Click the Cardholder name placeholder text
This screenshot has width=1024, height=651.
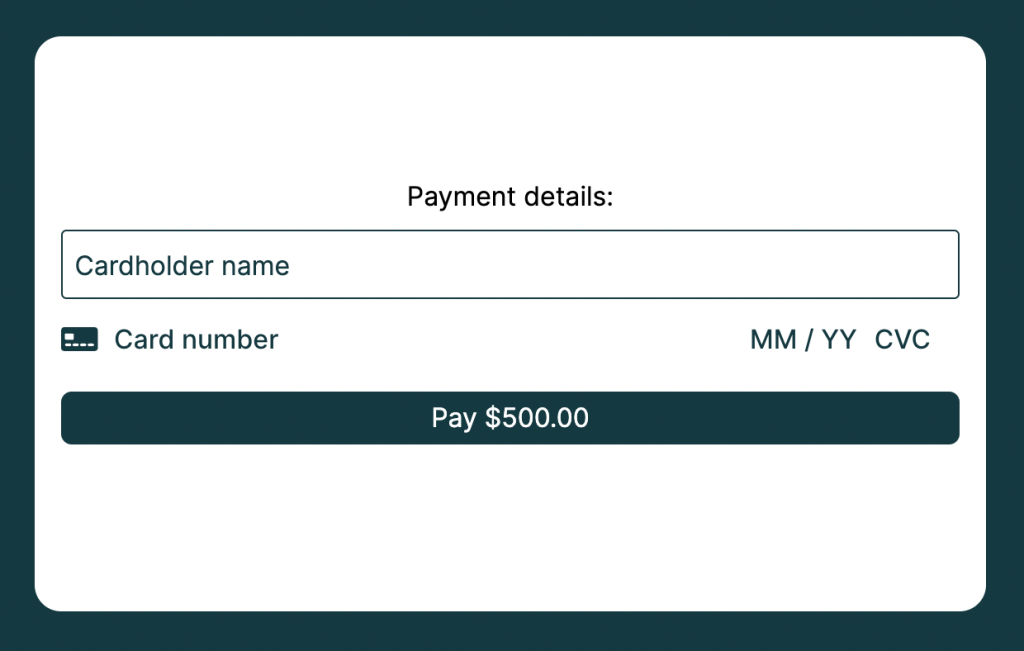click(182, 266)
